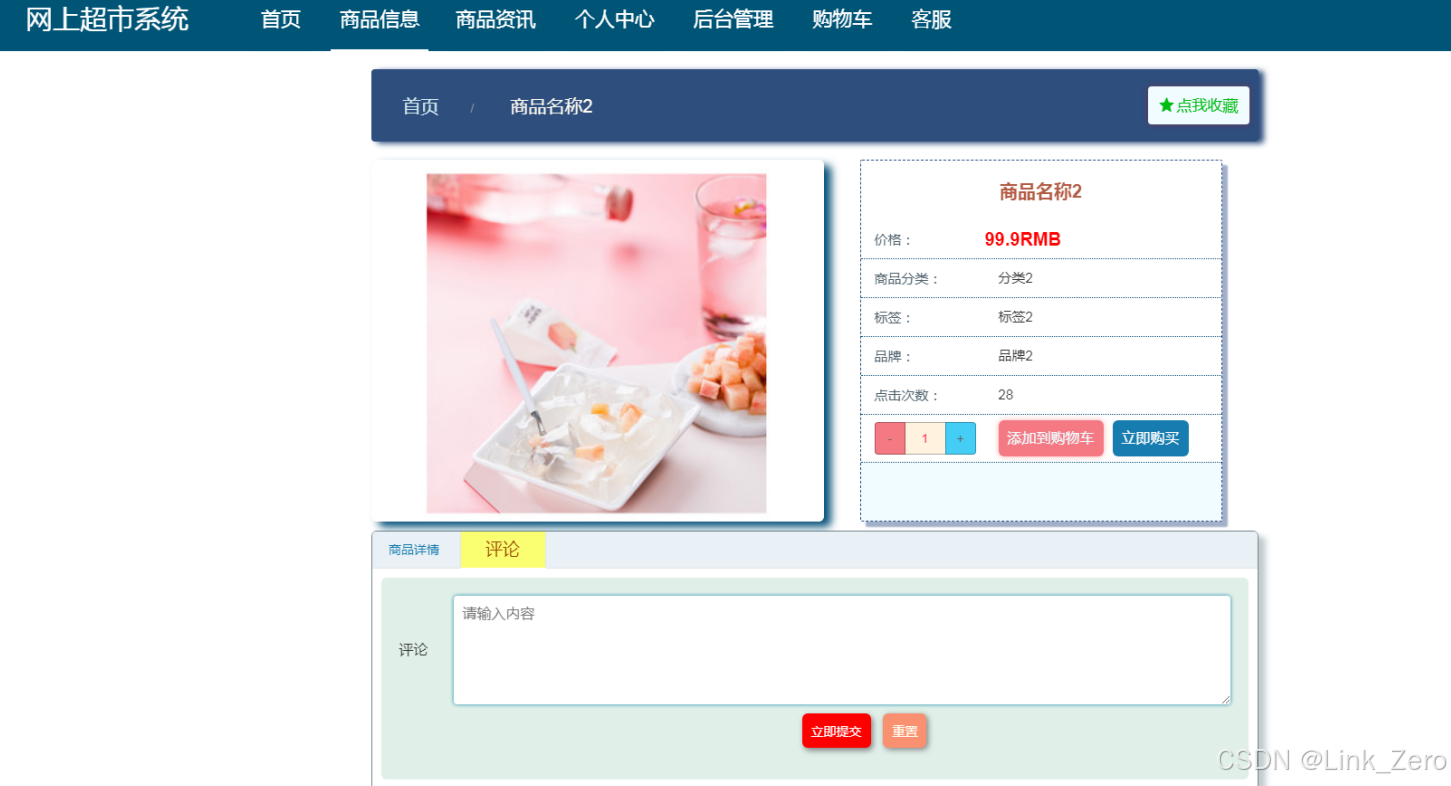This screenshot has height=786, width=1451.
Task: Reset the comment form via 重置
Action: coord(904,731)
